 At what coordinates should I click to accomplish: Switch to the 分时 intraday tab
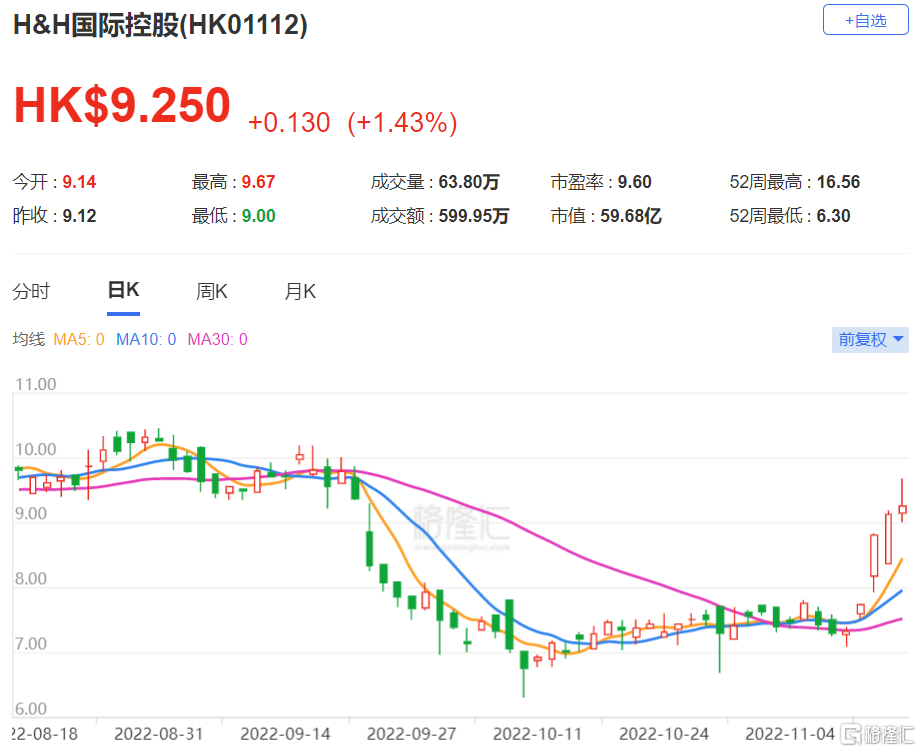[x=31, y=291]
